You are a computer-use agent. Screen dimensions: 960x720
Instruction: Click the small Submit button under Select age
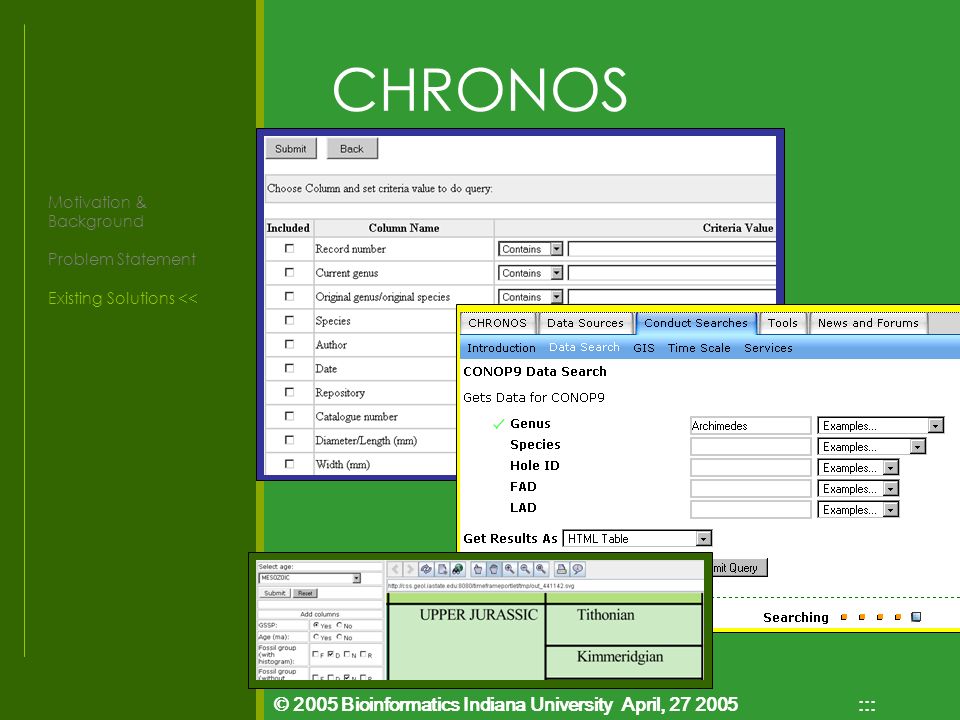[x=274, y=593]
